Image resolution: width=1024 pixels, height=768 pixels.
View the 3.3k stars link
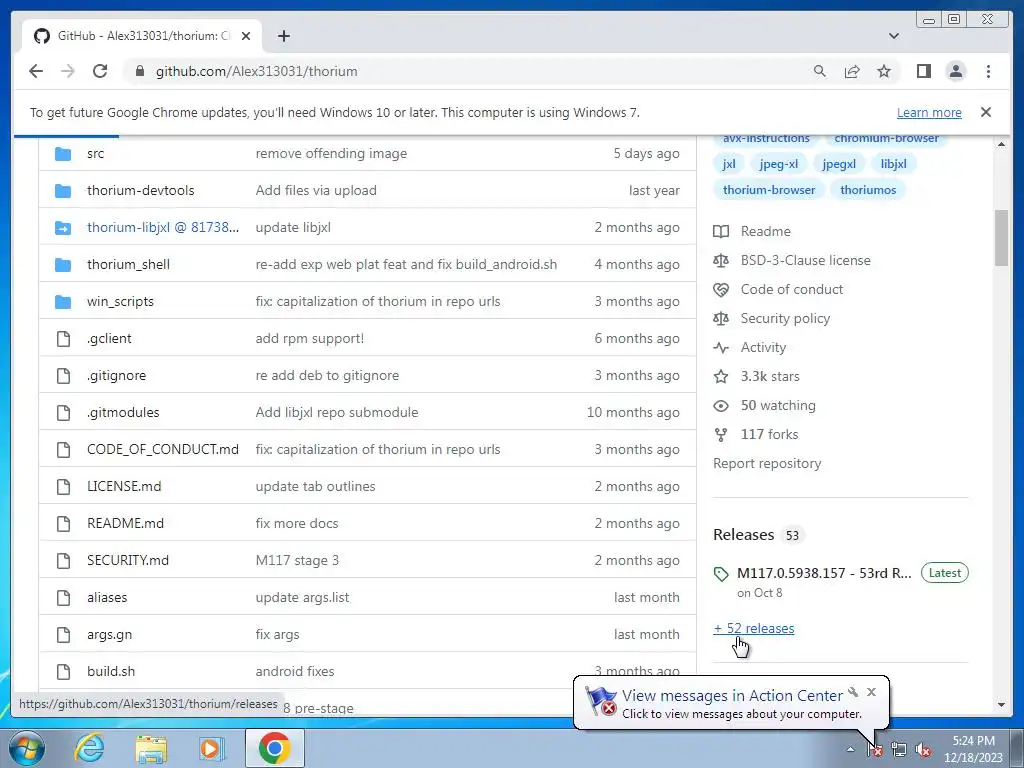coord(756,376)
